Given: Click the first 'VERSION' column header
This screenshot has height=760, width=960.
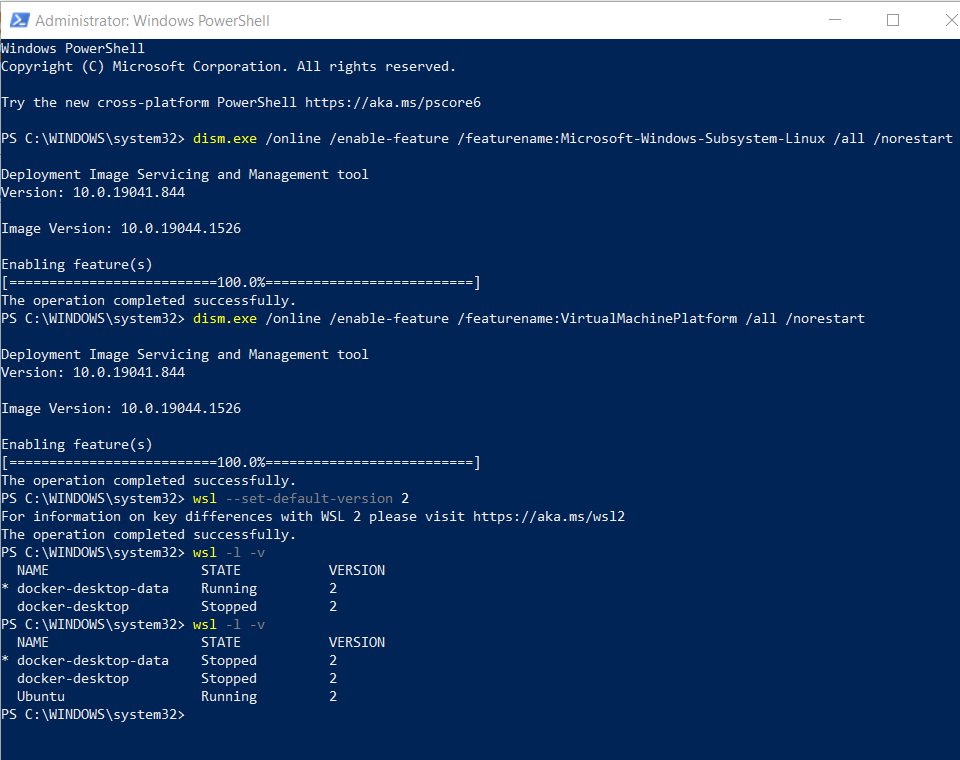Looking at the screenshot, I should (x=357, y=570).
